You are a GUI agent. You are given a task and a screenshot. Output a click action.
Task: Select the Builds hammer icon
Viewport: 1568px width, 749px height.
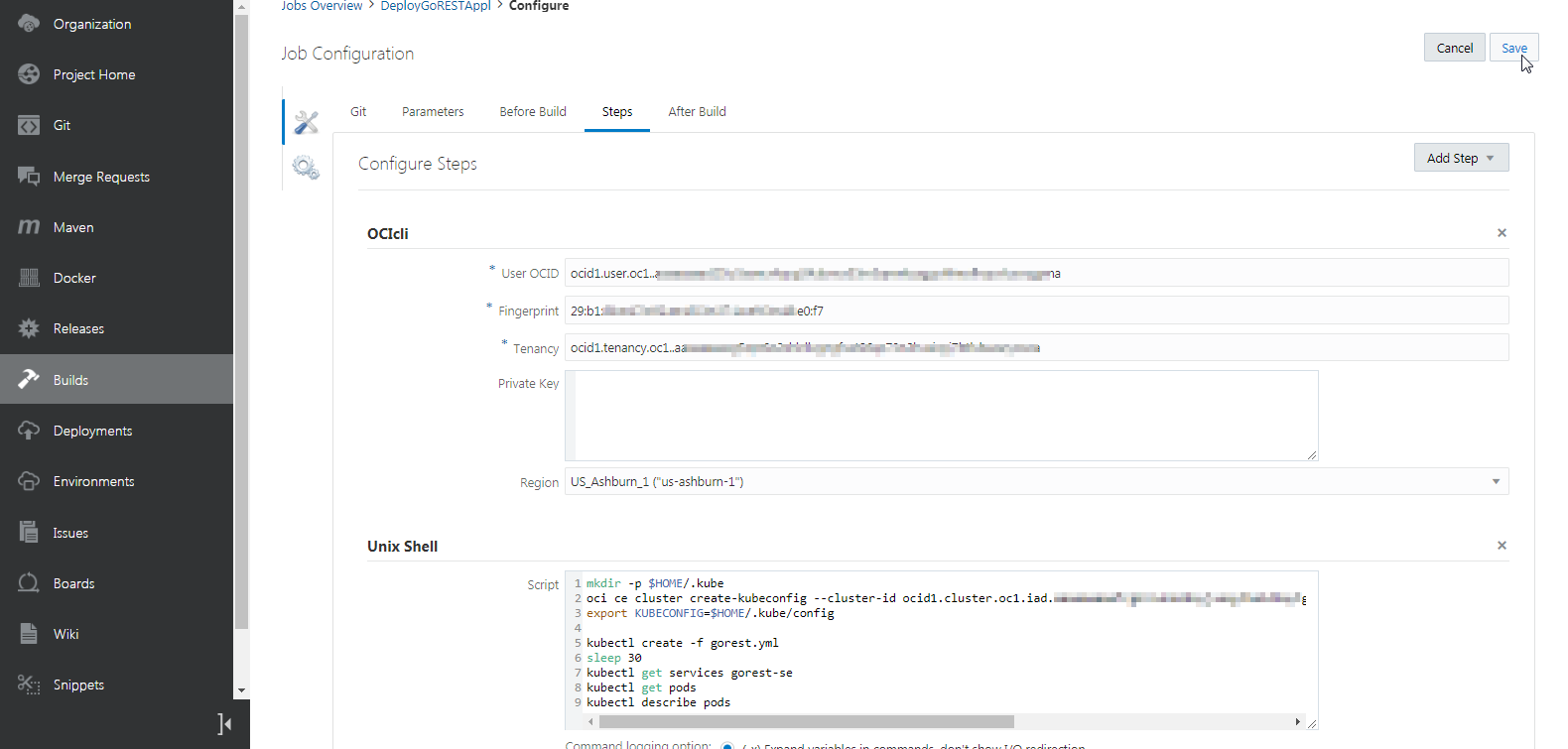(x=29, y=379)
